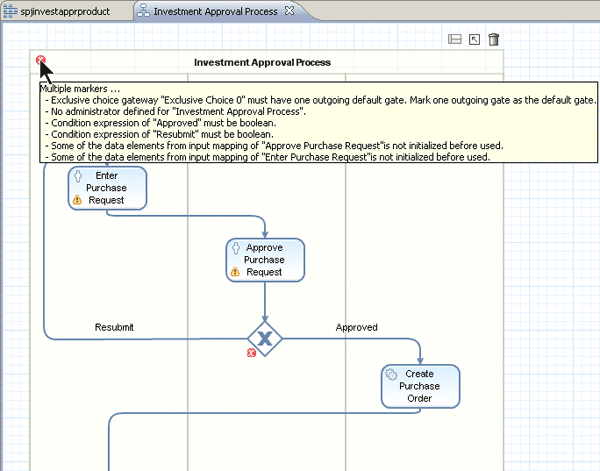Viewport: 600px width, 471px height.
Task: Switch to the spjinvestapprproduct tab
Action: [x=62, y=10]
